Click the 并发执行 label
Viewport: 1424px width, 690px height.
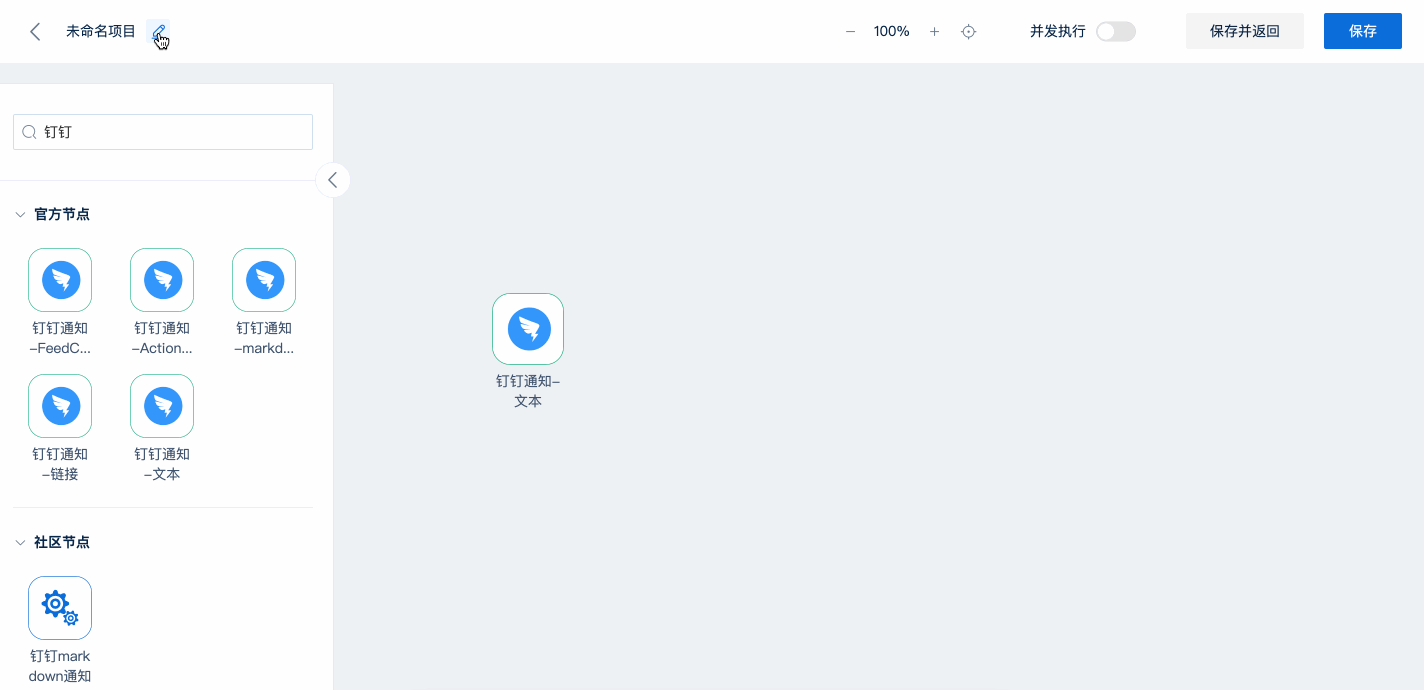point(1058,31)
